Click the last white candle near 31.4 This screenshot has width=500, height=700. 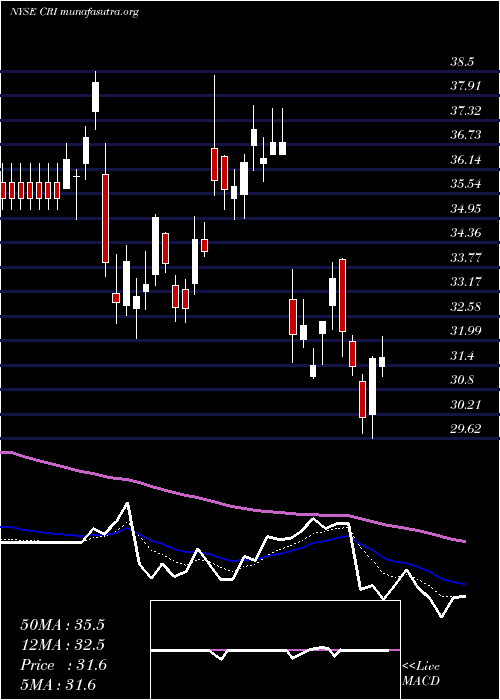pyautogui.click(x=382, y=362)
